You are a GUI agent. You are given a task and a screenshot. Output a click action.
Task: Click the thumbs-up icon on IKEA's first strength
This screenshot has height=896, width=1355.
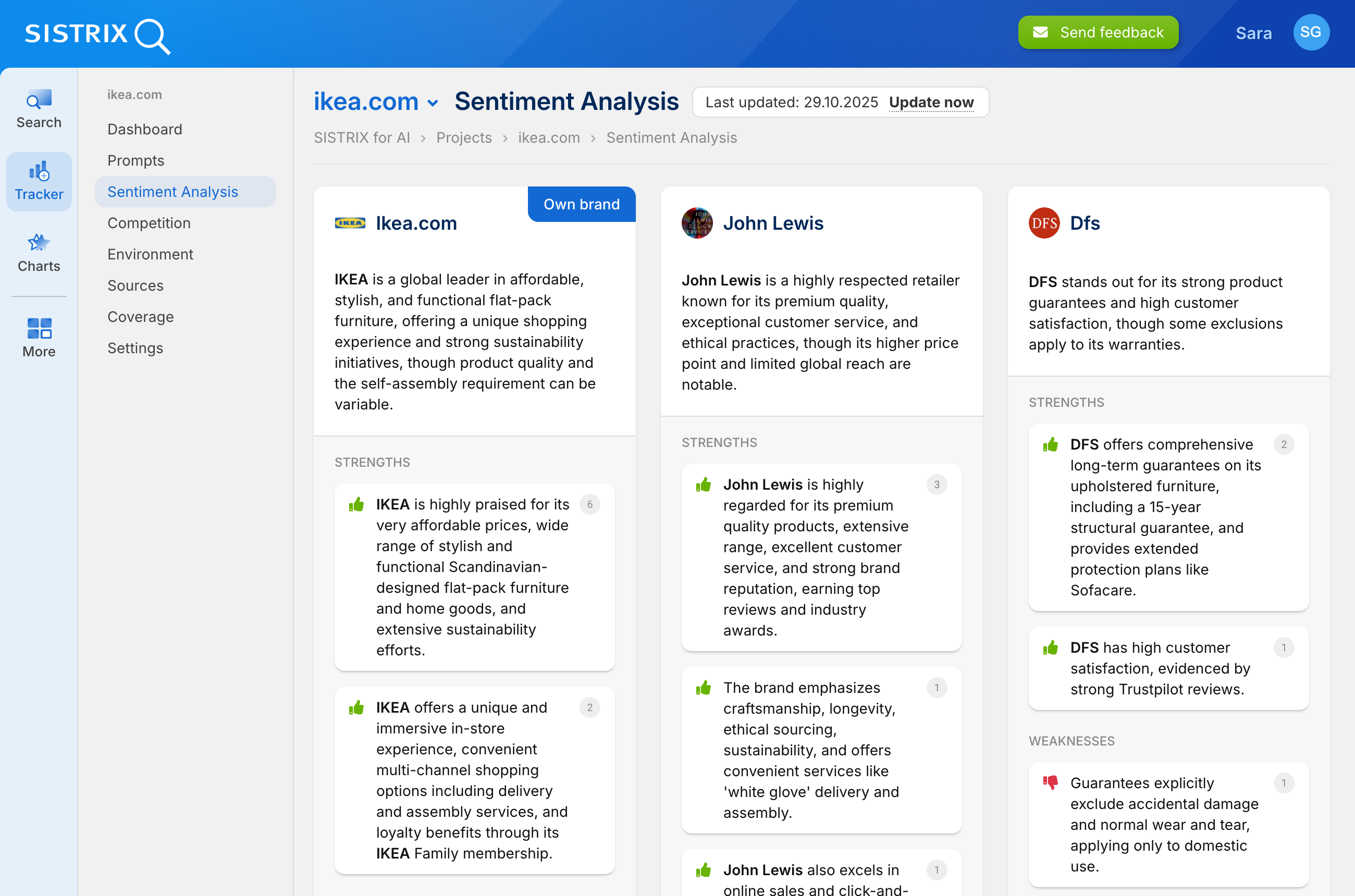357,505
